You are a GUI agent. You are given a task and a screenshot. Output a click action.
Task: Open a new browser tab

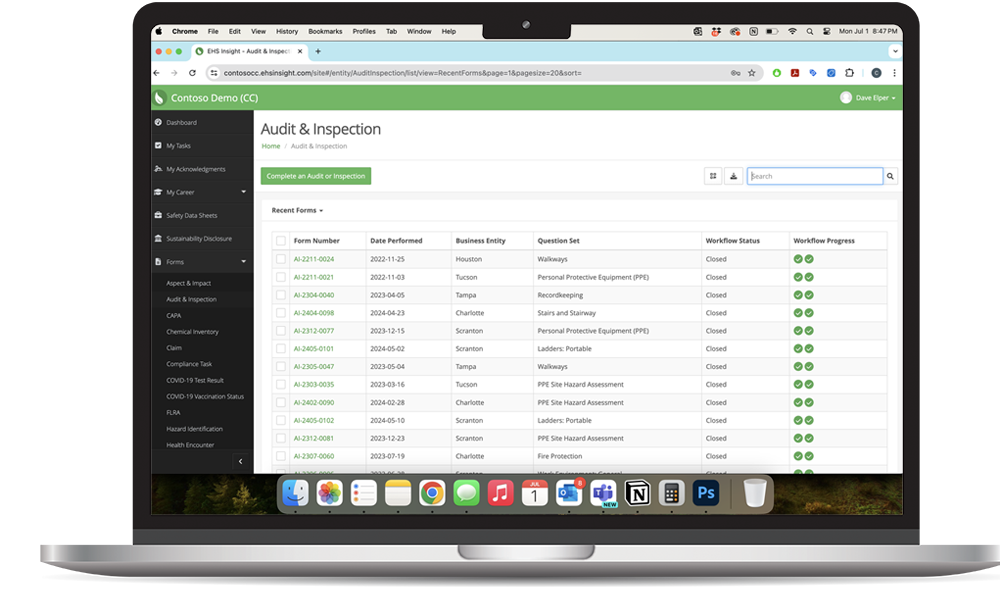point(318,51)
